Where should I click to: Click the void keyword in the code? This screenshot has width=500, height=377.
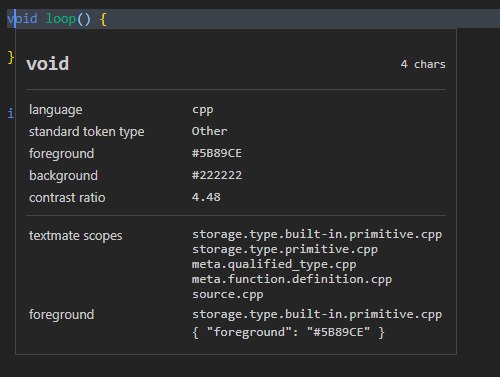(22, 19)
